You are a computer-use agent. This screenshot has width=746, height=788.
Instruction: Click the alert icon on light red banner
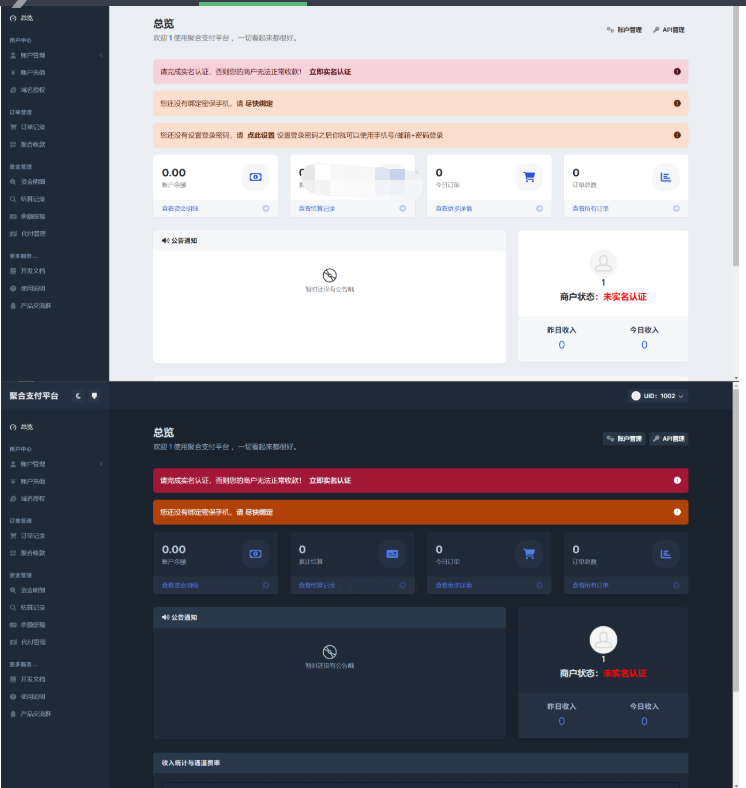tap(677, 72)
